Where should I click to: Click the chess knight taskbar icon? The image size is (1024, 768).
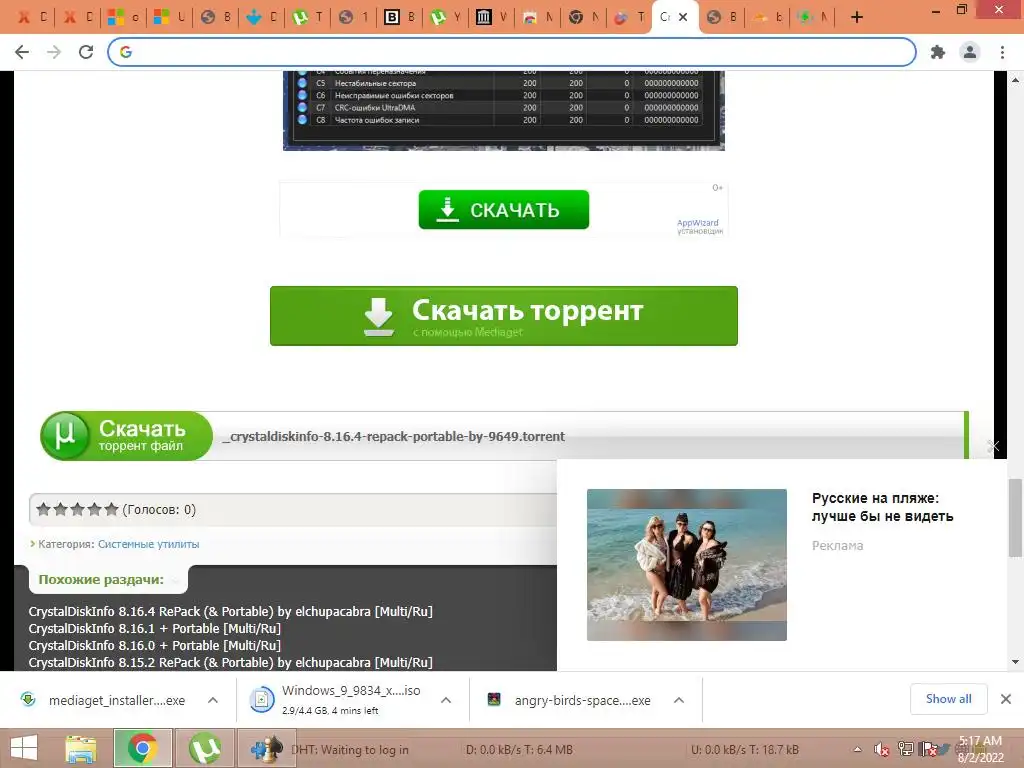[x=266, y=748]
